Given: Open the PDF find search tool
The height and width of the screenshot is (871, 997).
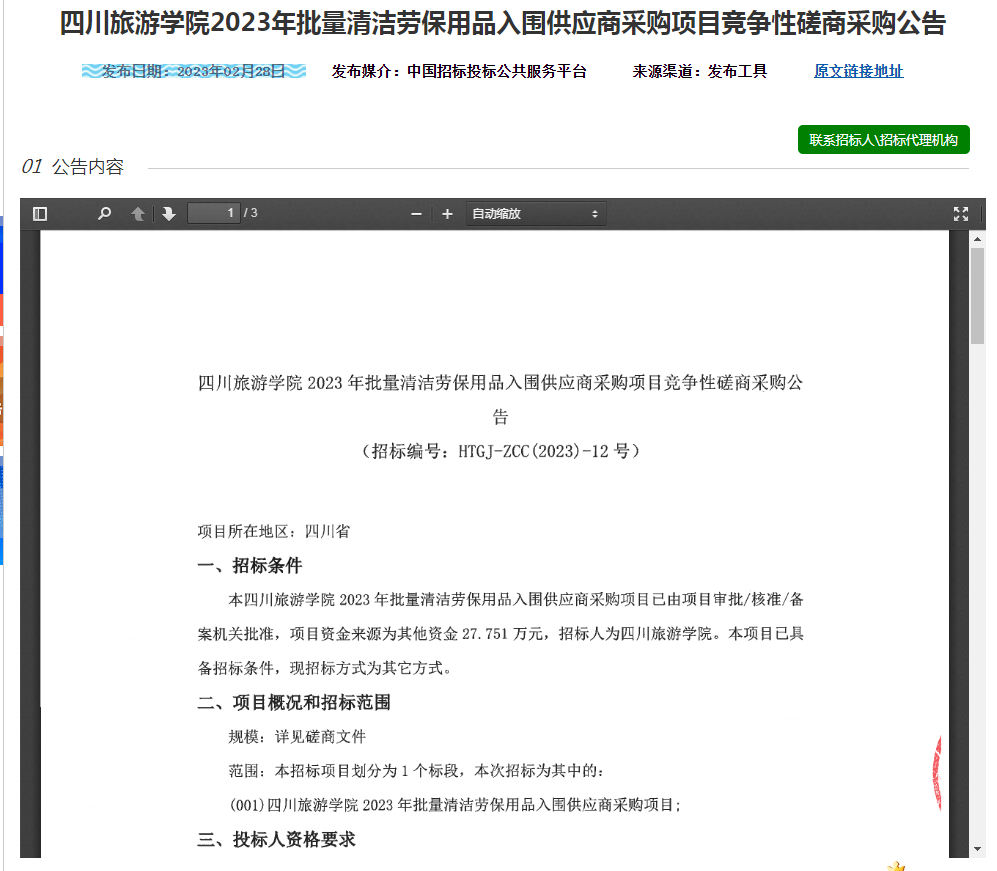Looking at the screenshot, I should 104,214.
